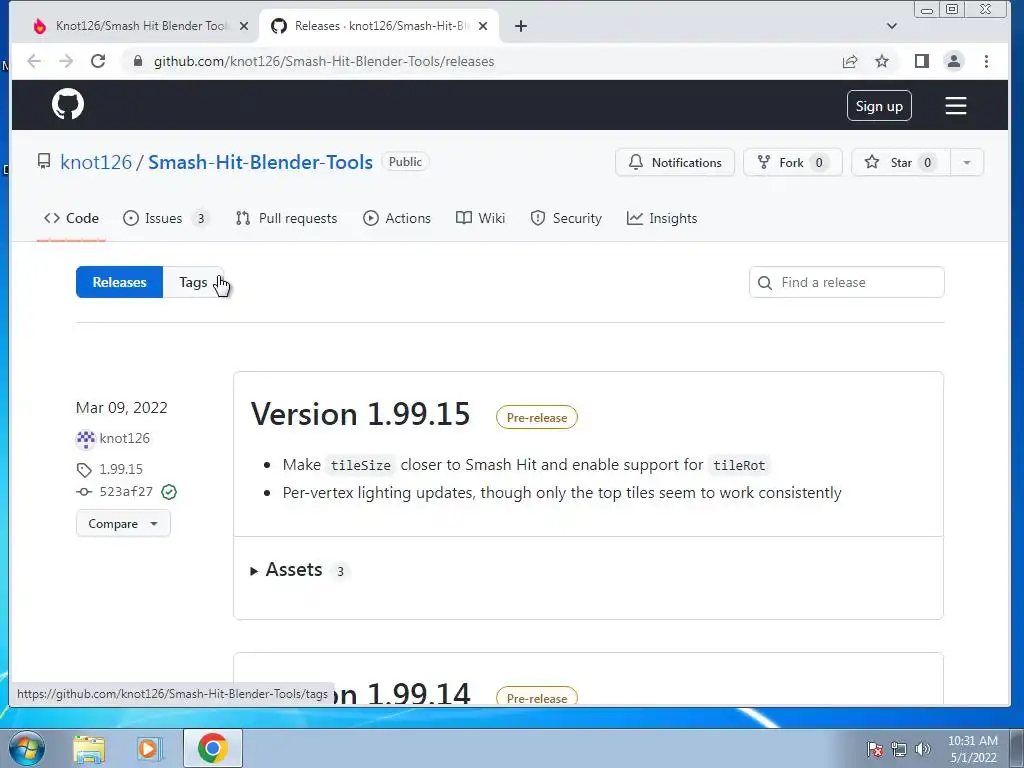1024x768 pixels.
Task: Click the GitHub Octocat logo
Action: 68,104
